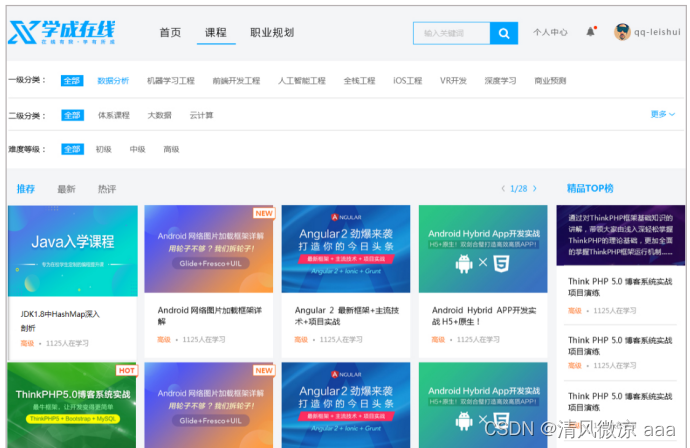690x448 pixels.
Task: Select 商业预测 category
Action: [x=550, y=81]
